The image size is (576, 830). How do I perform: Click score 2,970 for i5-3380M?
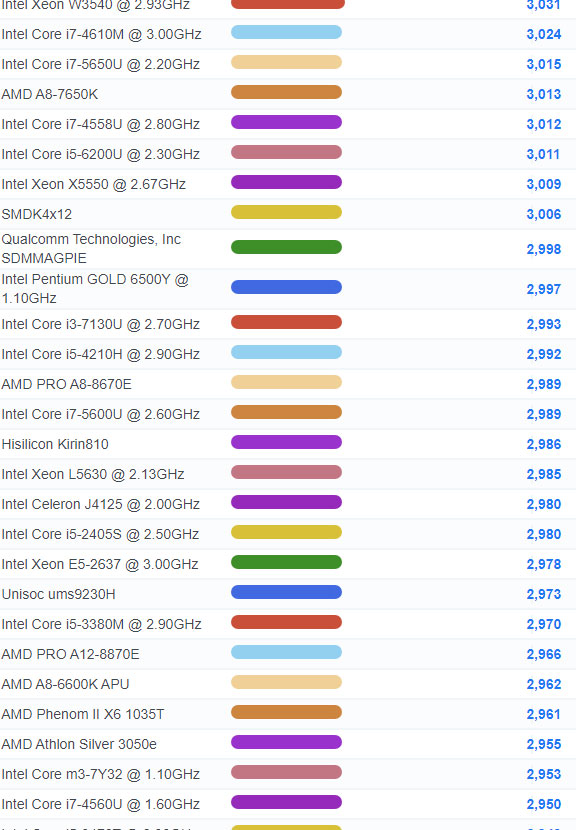544,624
